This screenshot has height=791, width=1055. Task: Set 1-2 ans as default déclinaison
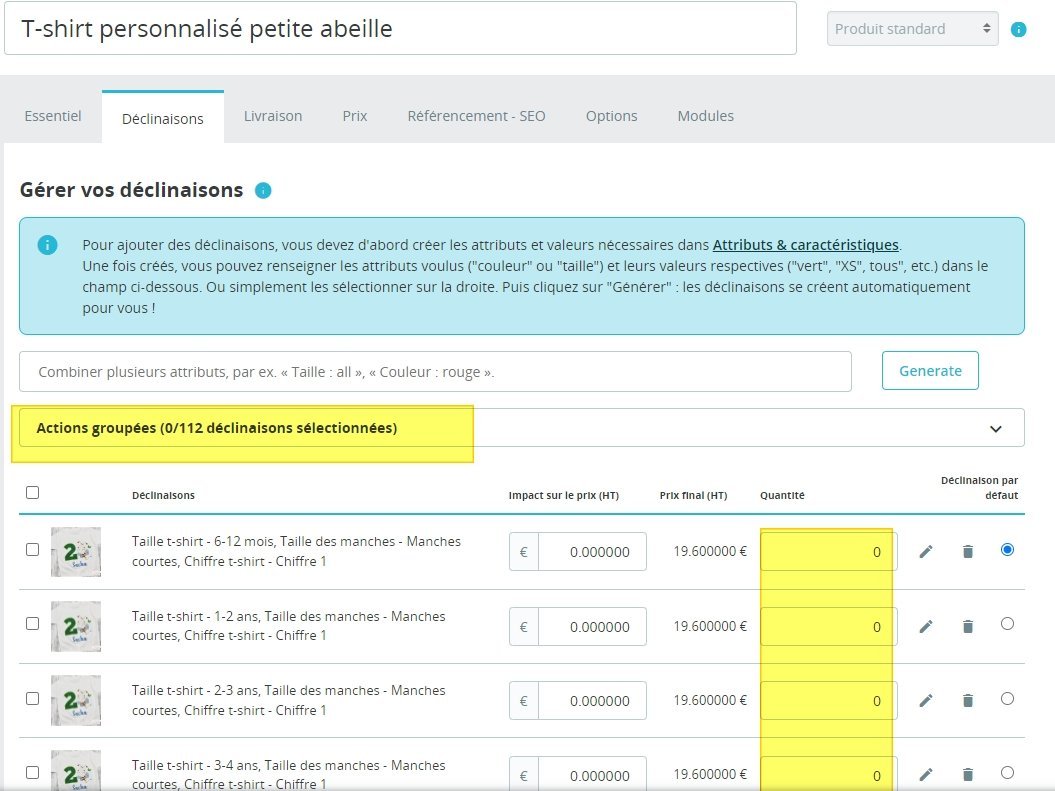click(1007, 624)
